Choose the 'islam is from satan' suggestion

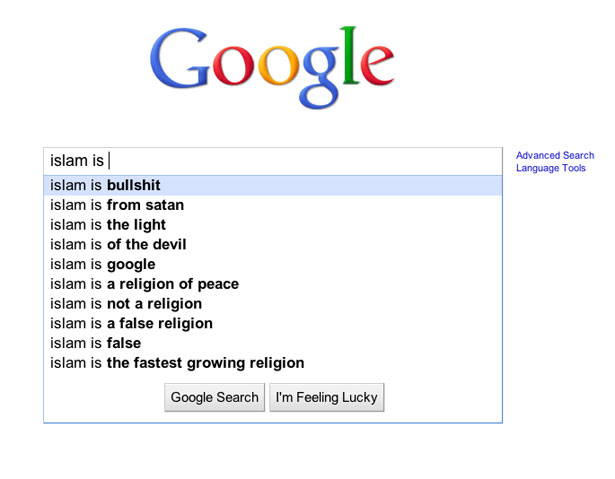click(117, 205)
